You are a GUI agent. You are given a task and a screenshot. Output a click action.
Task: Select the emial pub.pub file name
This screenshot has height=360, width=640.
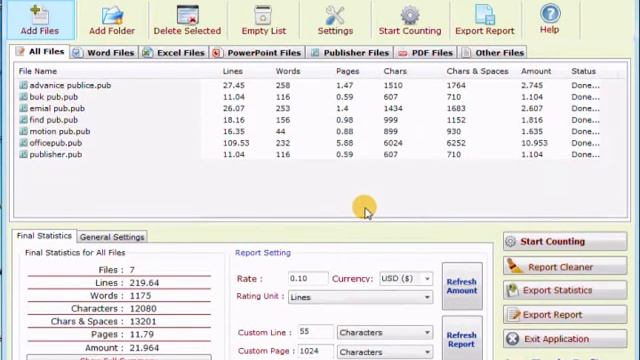(x=57, y=108)
